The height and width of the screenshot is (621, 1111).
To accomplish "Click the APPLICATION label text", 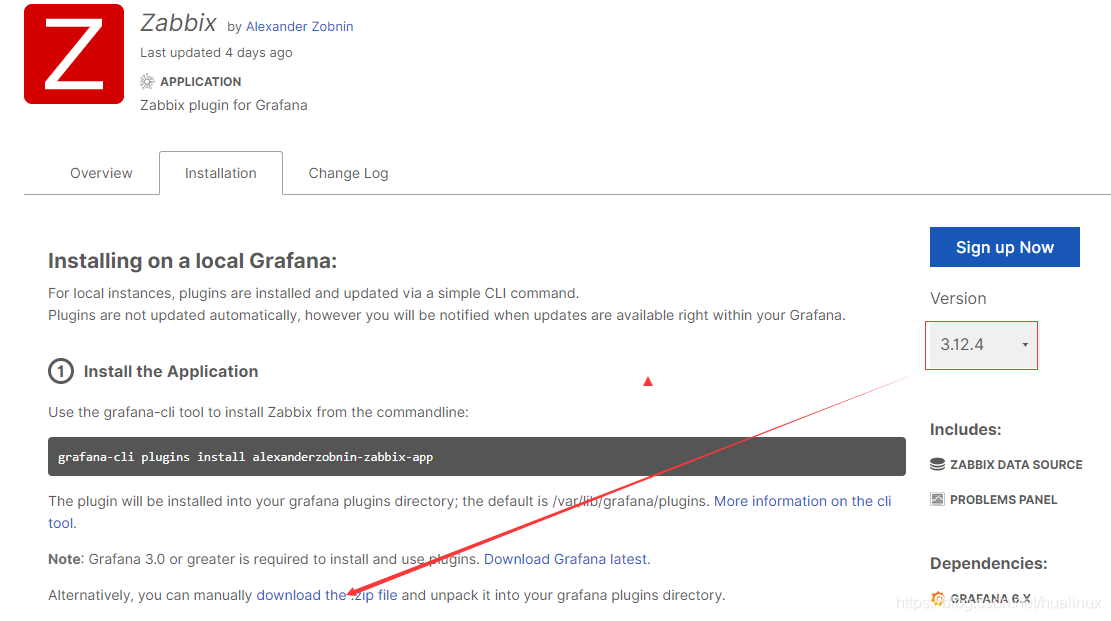I will tap(201, 82).
